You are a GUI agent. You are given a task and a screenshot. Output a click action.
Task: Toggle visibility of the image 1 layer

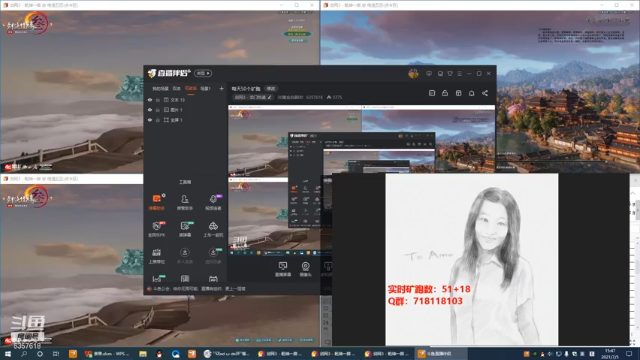pos(150,110)
